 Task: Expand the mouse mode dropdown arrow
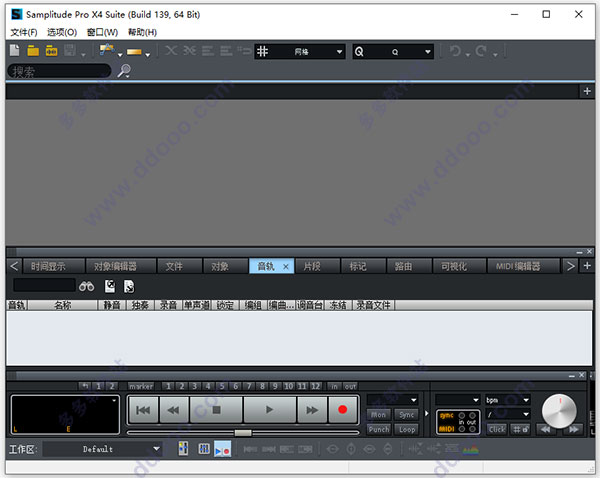coord(120,55)
